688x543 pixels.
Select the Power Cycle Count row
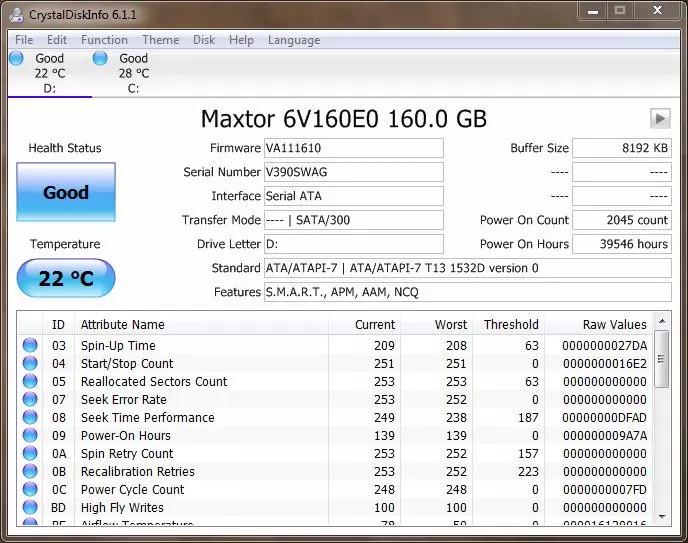335,489
